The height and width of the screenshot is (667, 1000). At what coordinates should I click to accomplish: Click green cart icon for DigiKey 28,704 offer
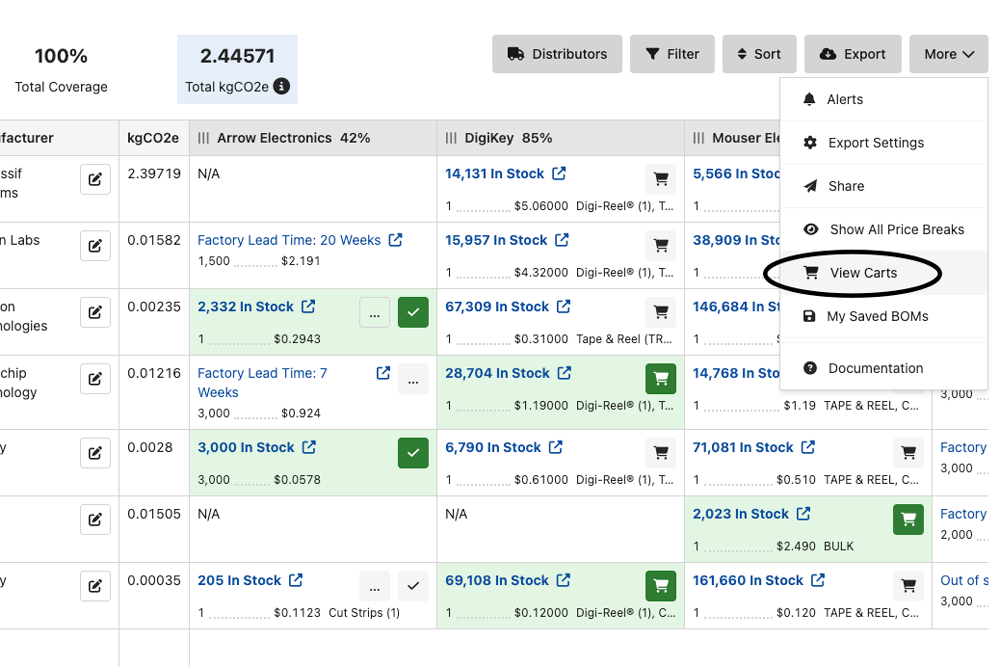(660, 379)
